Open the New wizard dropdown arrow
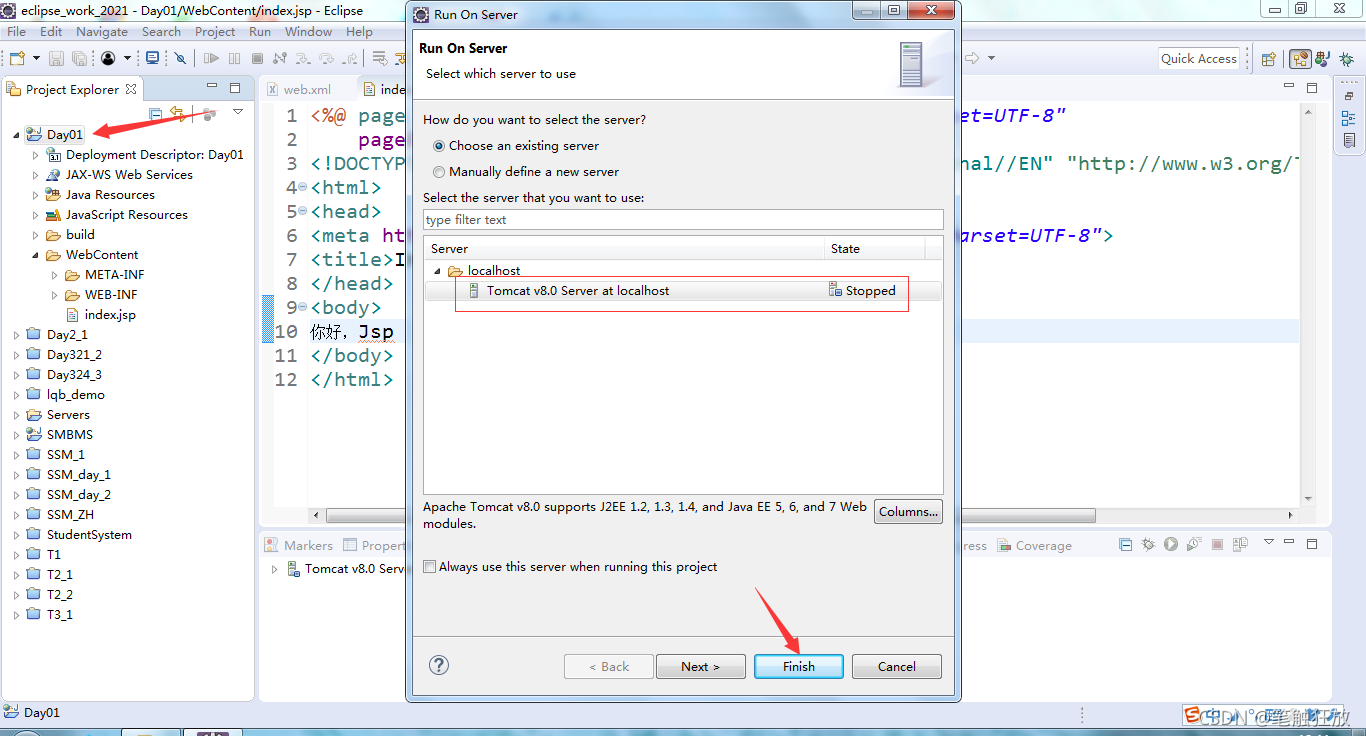Image resolution: width=1366 pixels, height=736 pixels. 36,59
